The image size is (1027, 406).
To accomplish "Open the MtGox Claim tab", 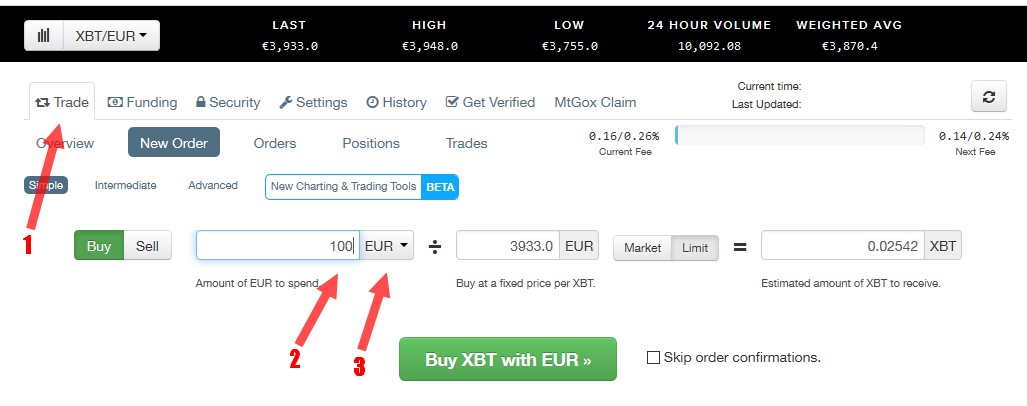I will tap(595, 102).
